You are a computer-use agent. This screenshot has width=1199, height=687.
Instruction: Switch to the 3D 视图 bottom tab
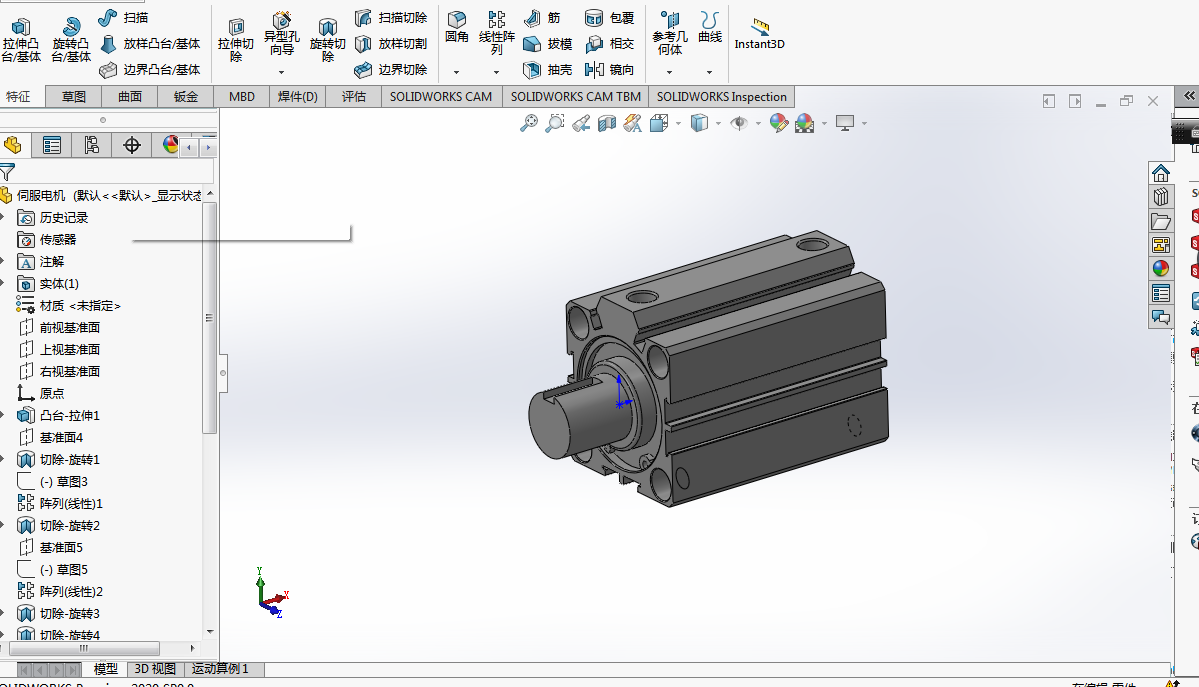[x=155, y=669]
